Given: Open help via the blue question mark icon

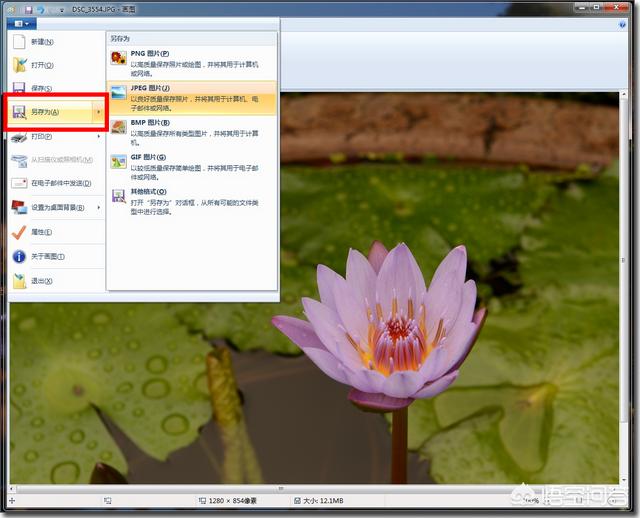Looking at the screenshot, I should [622, 23].
